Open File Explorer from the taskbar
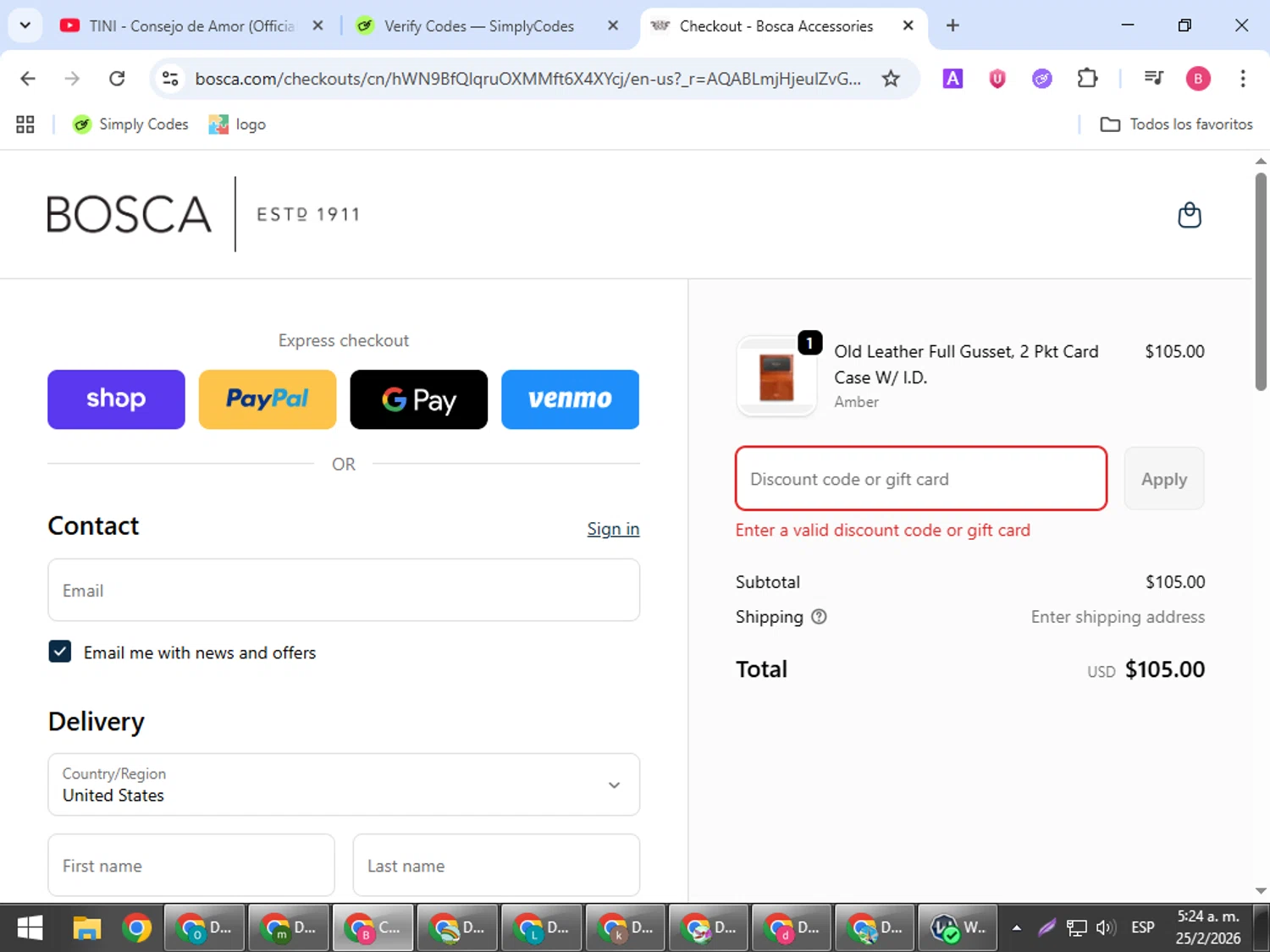The height and width of the screenshot is (952, 1270). click(x=86, y=928)
